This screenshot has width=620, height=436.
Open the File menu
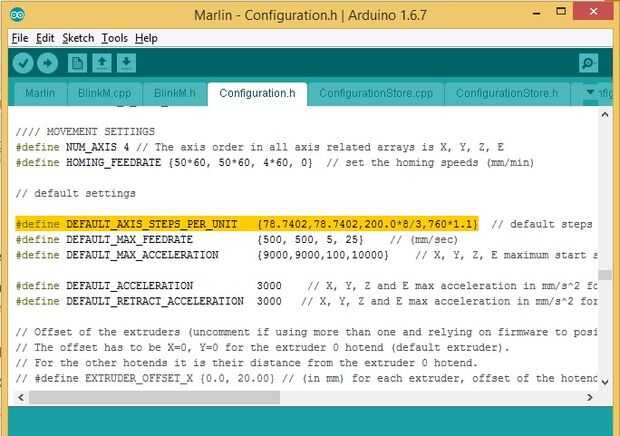(x=20, y=38)
